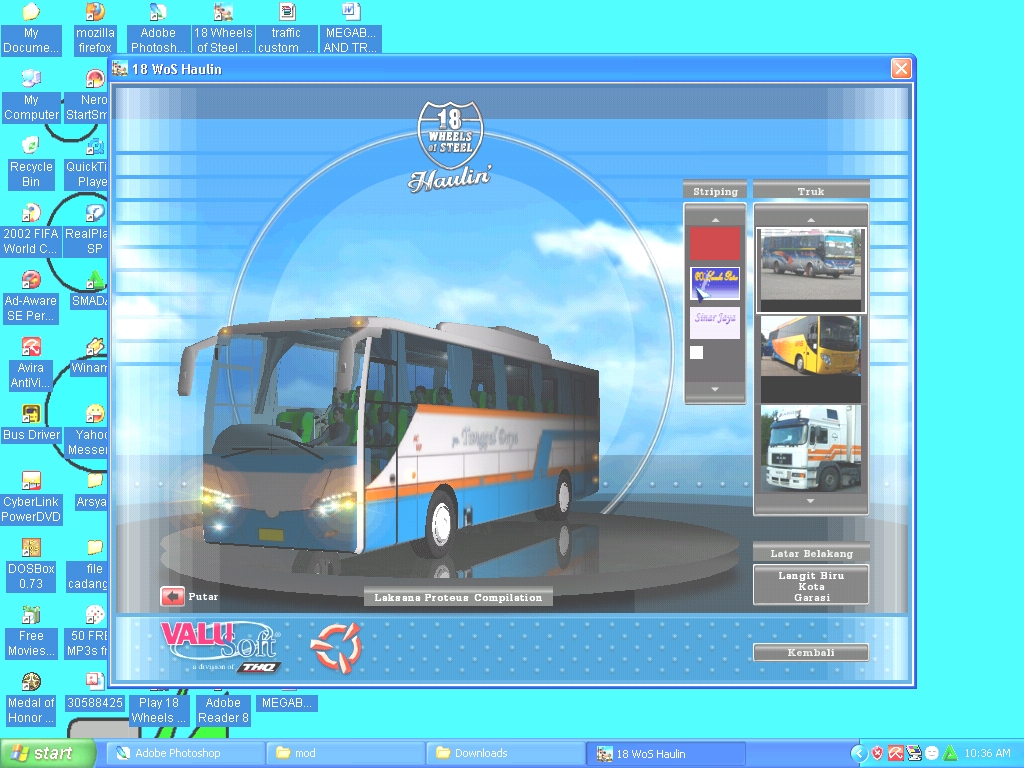
Task: Expand hidden tray icons arrow
Action: (x=859, y=754)
